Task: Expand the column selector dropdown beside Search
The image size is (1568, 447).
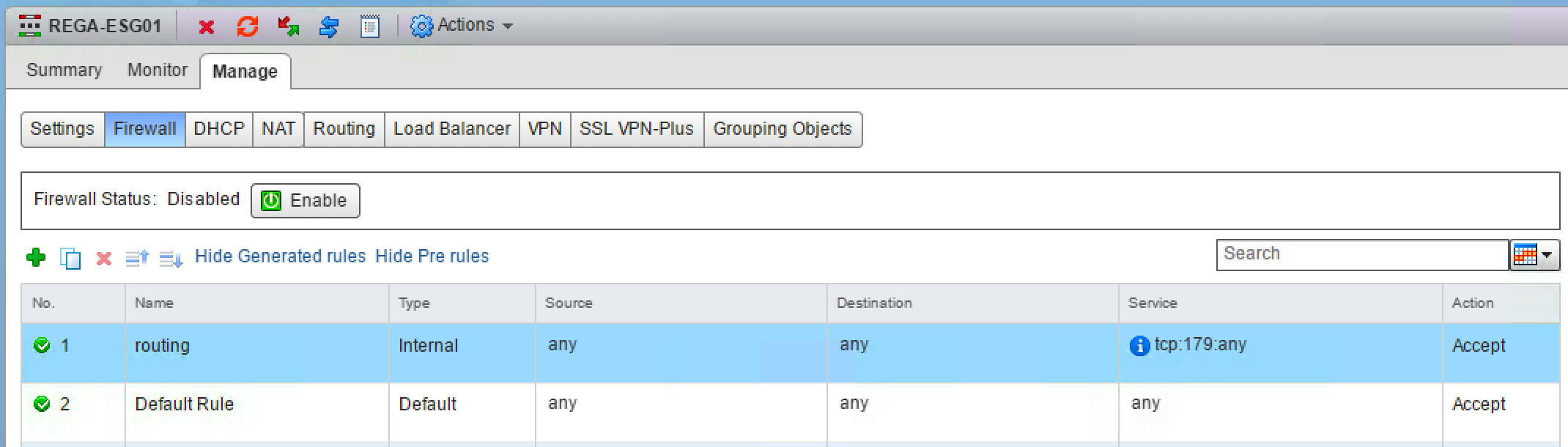Action: [x=1534, y=255]
